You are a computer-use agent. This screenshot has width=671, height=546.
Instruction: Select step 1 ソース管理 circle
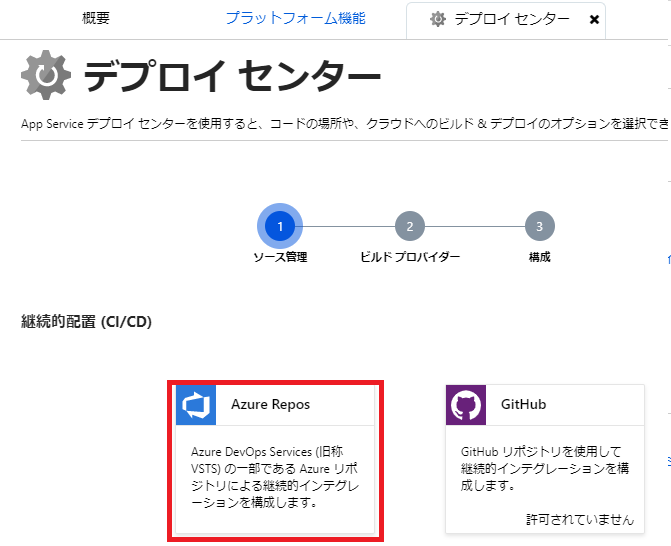pos(280,226)
